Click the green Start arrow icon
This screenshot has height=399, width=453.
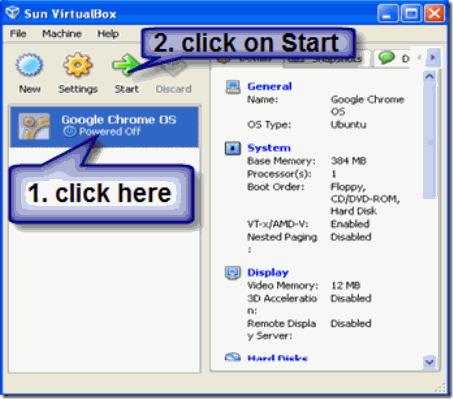coord(126,64)
